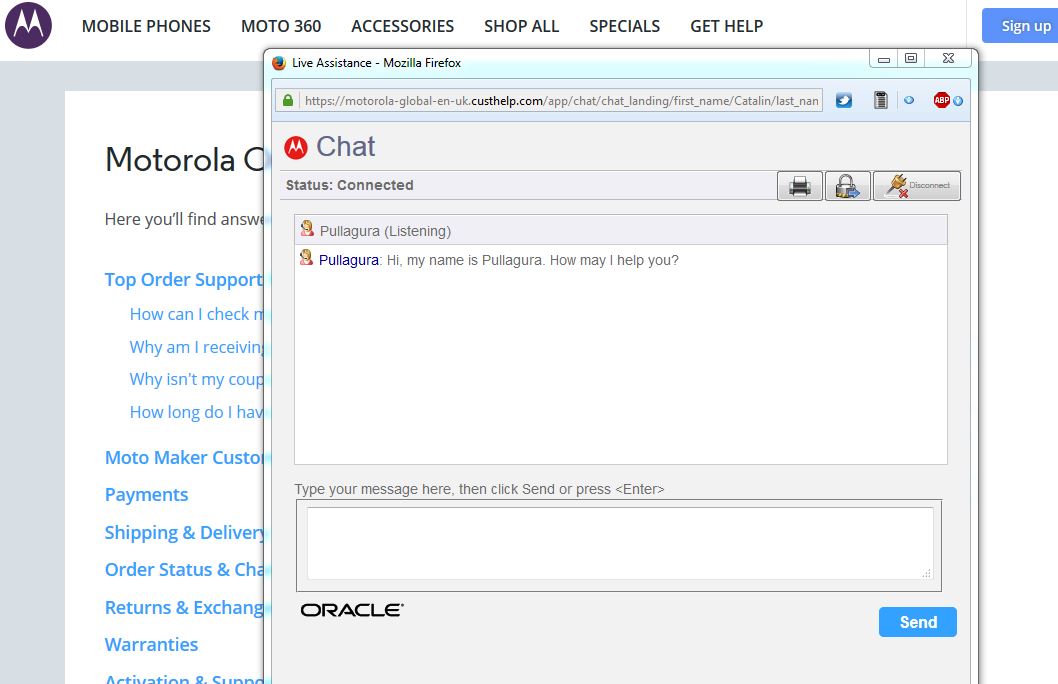Open the Order Status & Changes link
1058x684 pixels.
[184, 569]
